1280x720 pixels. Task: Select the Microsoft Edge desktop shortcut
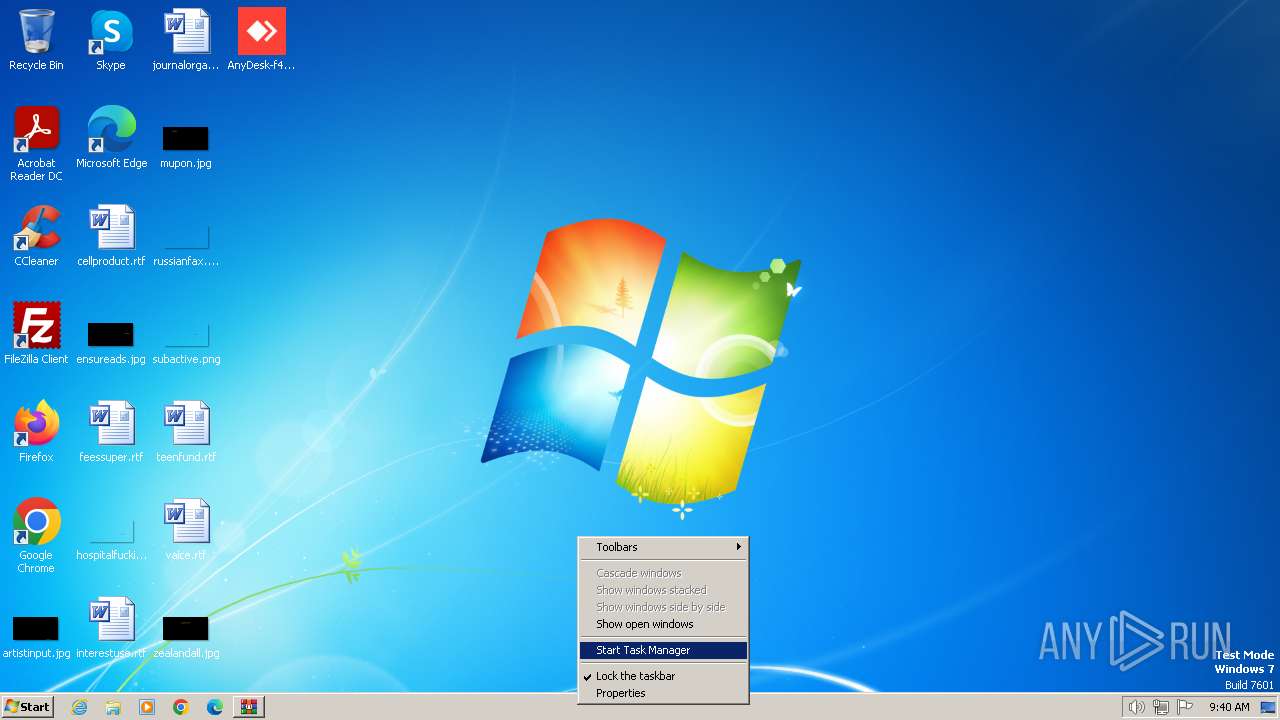(x=111, y=138)
